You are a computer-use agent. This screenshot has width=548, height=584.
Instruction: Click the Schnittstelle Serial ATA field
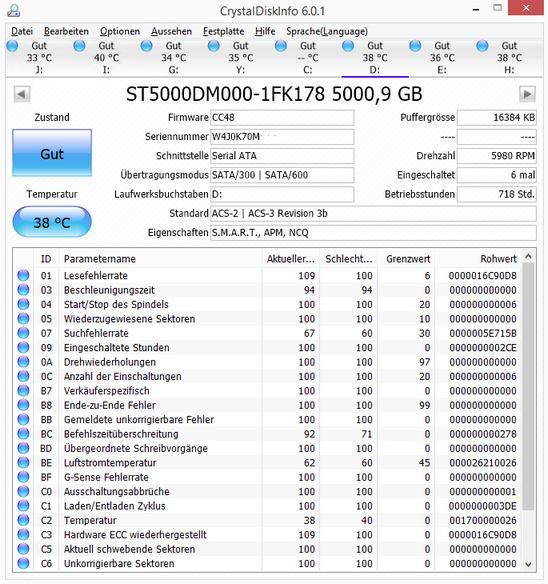[x=282, y=156]
